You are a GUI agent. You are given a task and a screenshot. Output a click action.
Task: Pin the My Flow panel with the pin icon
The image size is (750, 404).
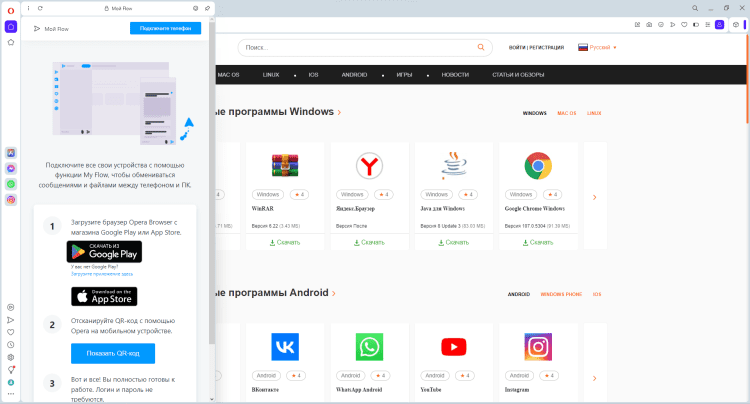pyautogui.click(x=207, y=8)
